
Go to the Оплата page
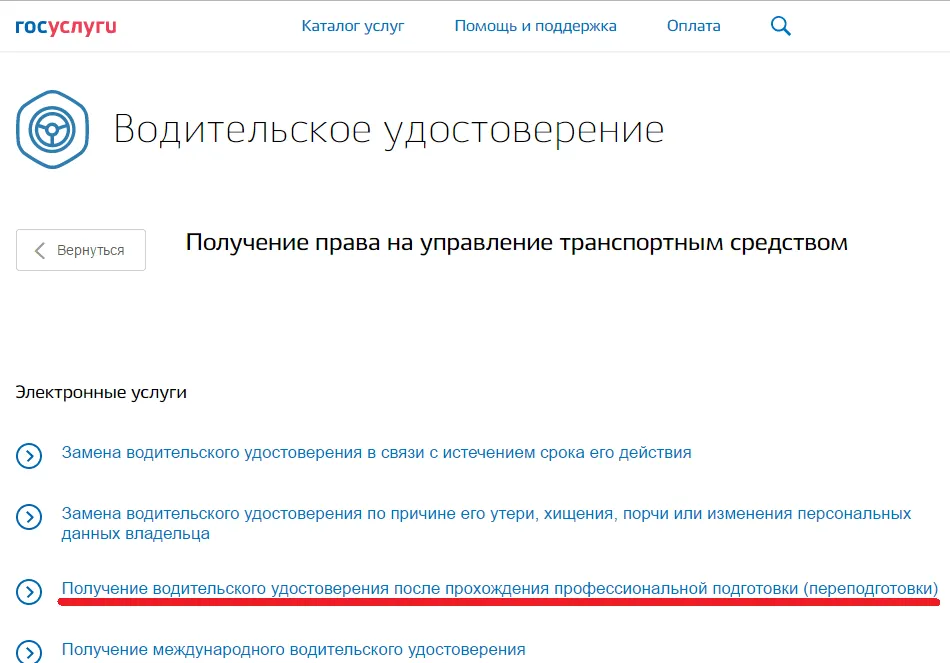point(694,26)
